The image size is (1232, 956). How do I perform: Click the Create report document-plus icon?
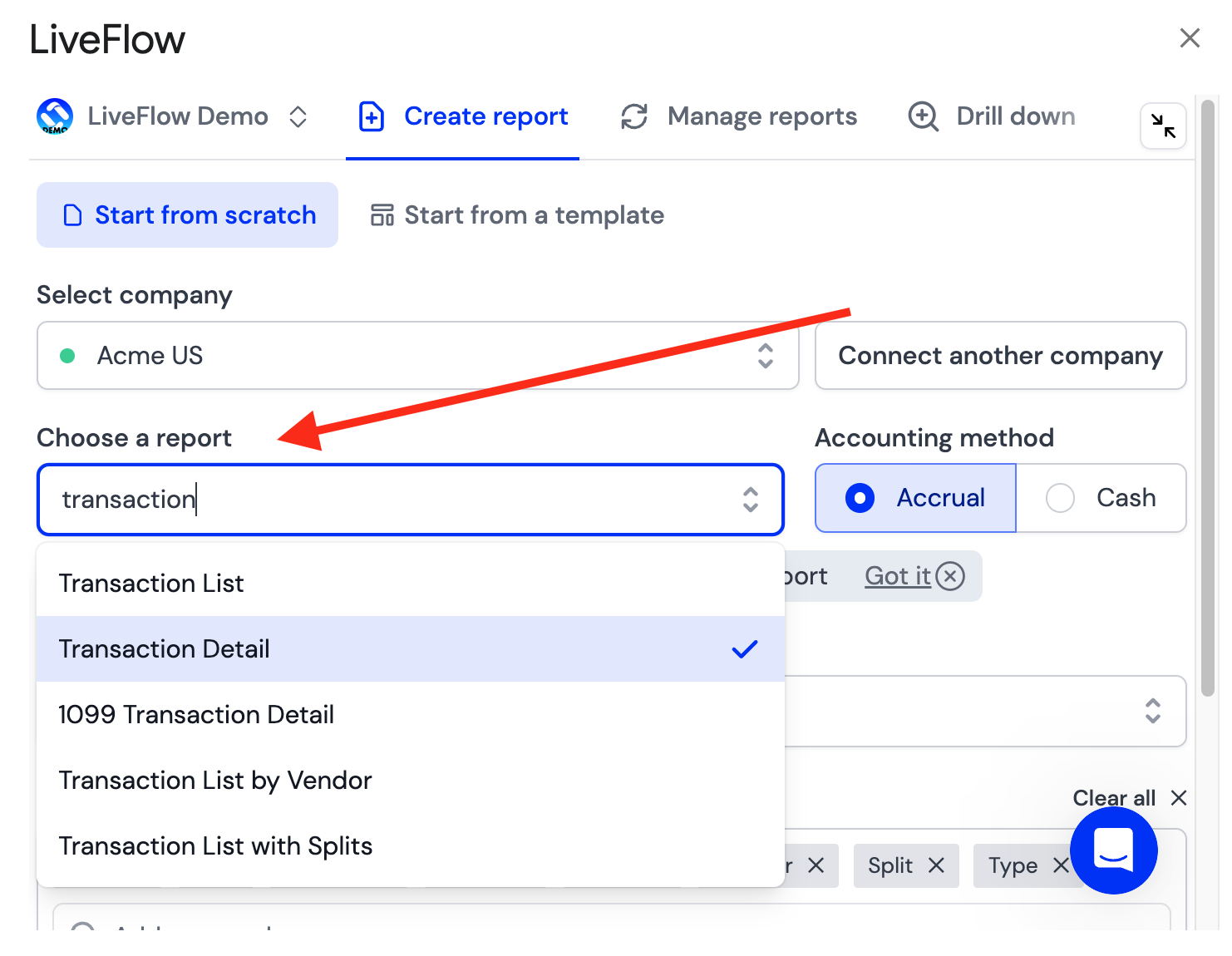(x=372, y=117)
